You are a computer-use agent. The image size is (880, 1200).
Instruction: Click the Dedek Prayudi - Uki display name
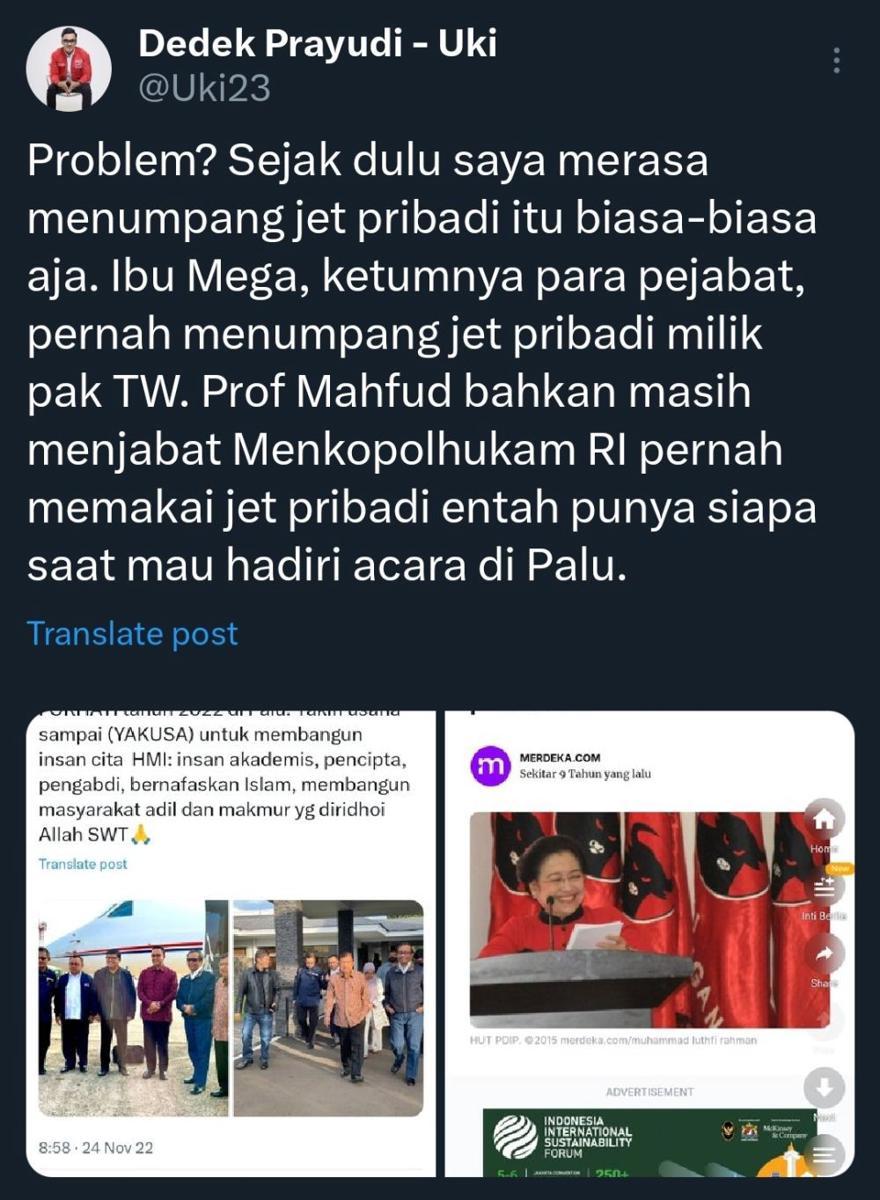coord(317,43)
